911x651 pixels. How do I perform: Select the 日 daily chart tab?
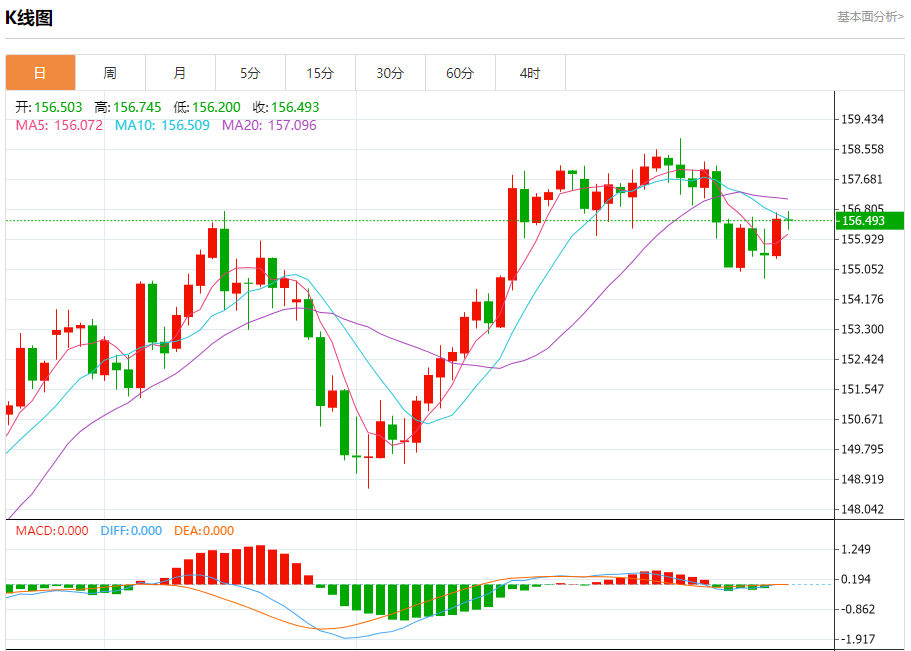click(x=40, y=73)
